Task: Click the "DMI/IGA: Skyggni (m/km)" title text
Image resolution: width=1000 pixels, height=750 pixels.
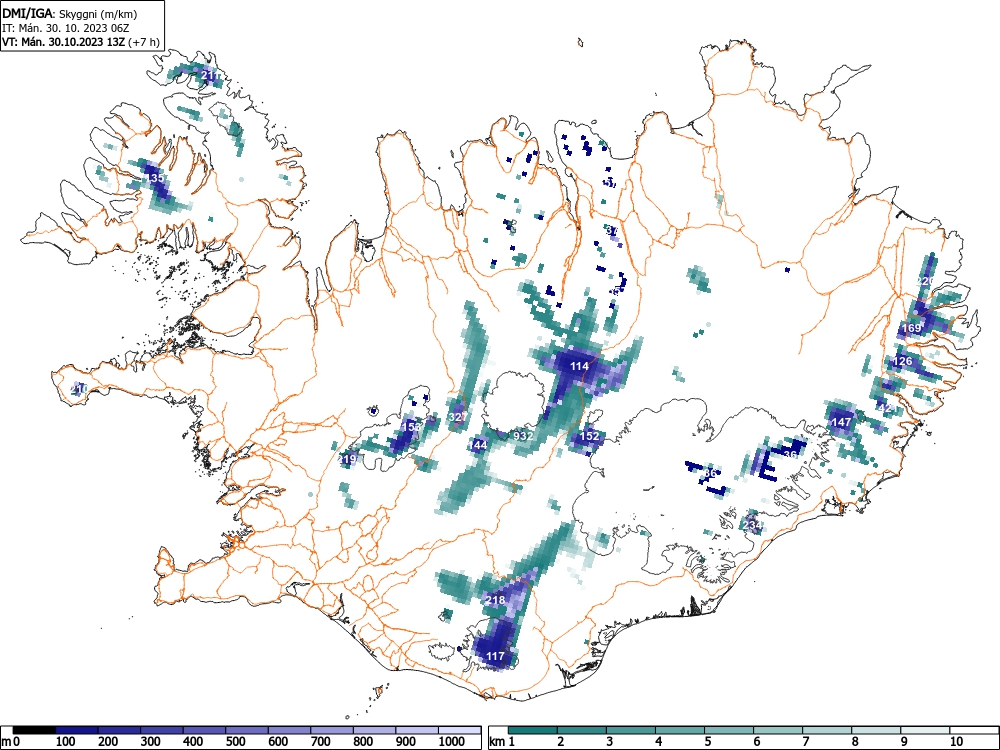Action: [70, 13]
